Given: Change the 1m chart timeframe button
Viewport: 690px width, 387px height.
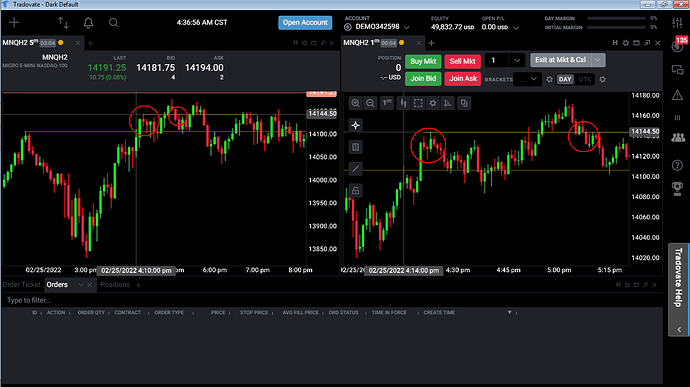Looking at the screenshot, I should [x=387, y=103].
